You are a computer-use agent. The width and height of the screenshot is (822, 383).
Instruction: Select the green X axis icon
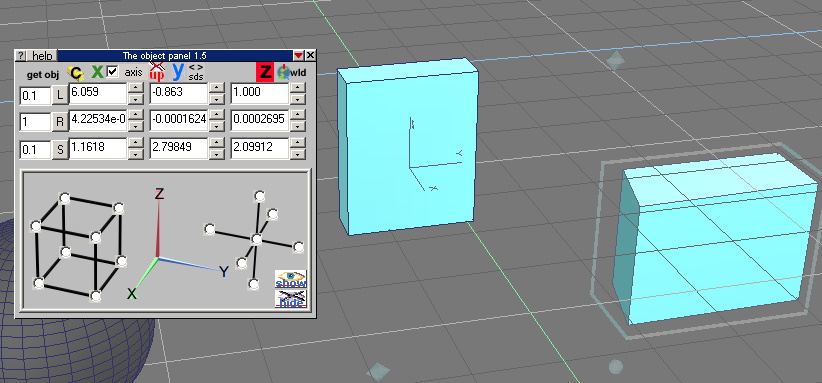98,72
